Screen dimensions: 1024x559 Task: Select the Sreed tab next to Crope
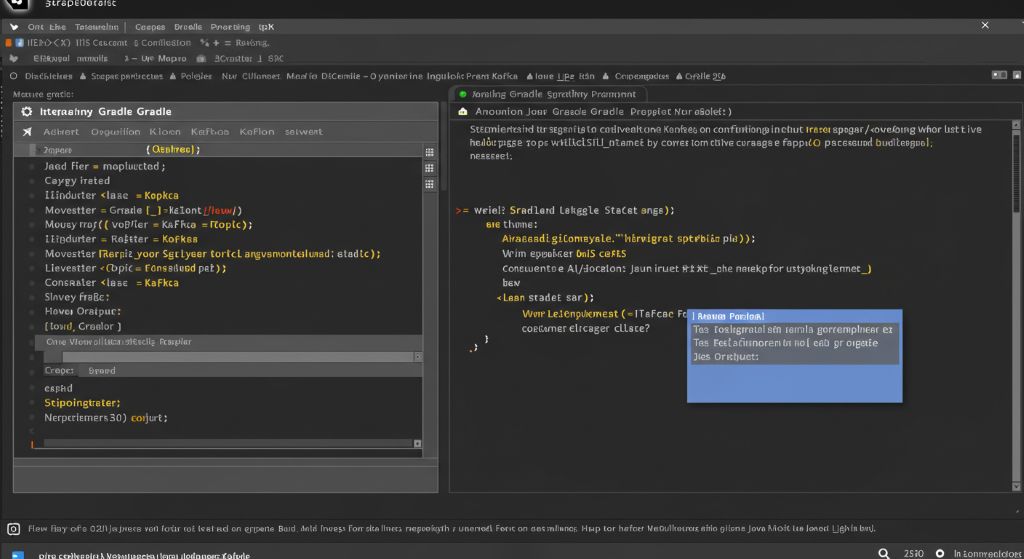[102, 371]
